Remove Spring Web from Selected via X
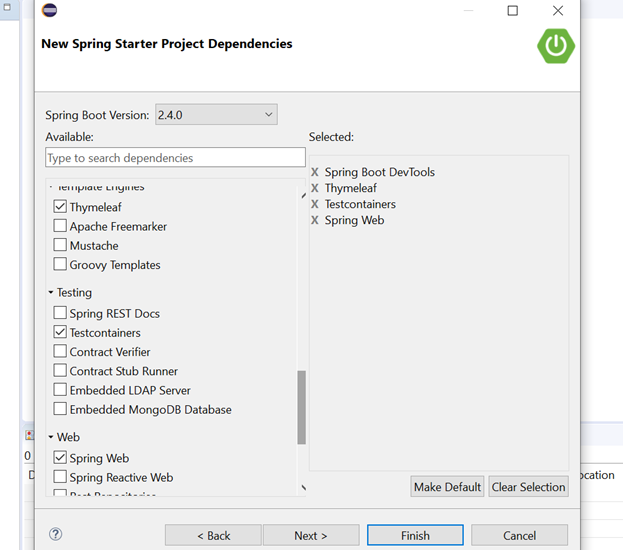Screen dimensions: 623x550 [x=315, y=220]
